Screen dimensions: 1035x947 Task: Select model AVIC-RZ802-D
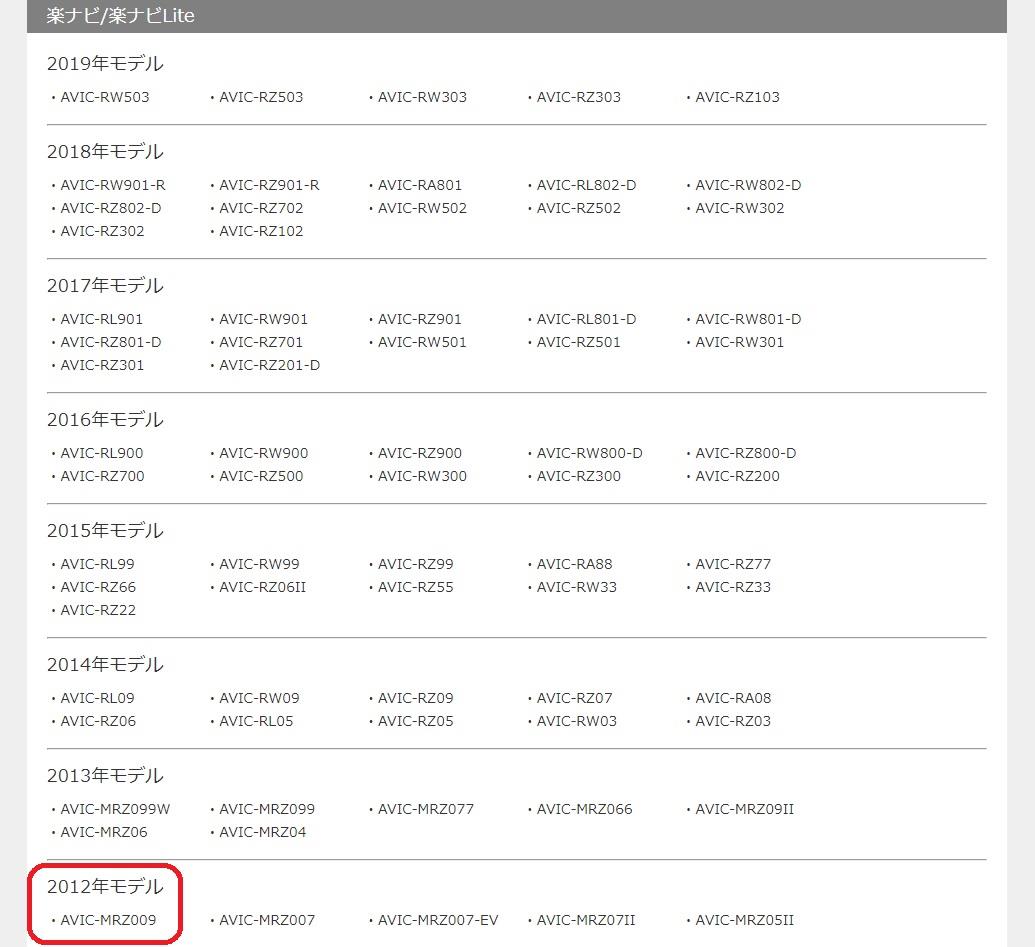pos(111,208)
